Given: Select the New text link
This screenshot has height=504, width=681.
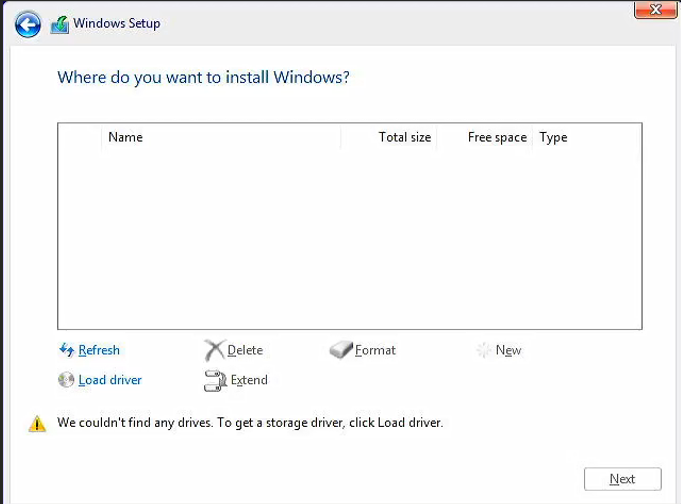Looking at the screenshot, I should pos(508,350).
